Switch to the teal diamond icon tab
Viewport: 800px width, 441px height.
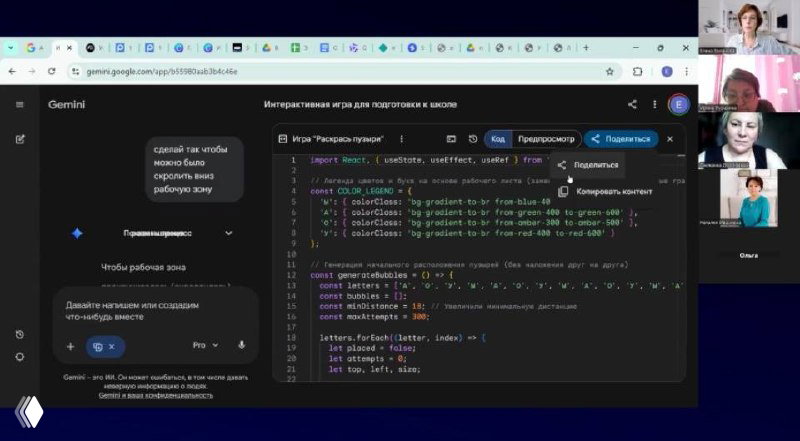383,48
